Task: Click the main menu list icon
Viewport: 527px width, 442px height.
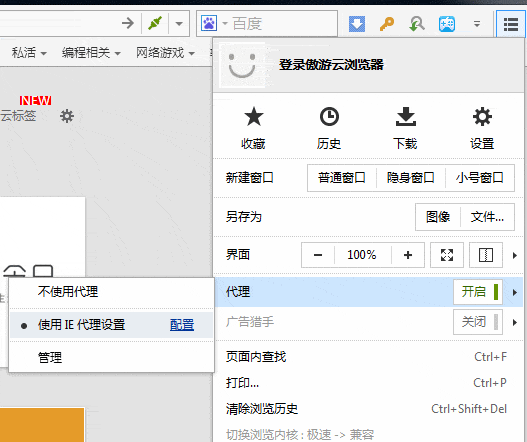Action: [511, 24]
